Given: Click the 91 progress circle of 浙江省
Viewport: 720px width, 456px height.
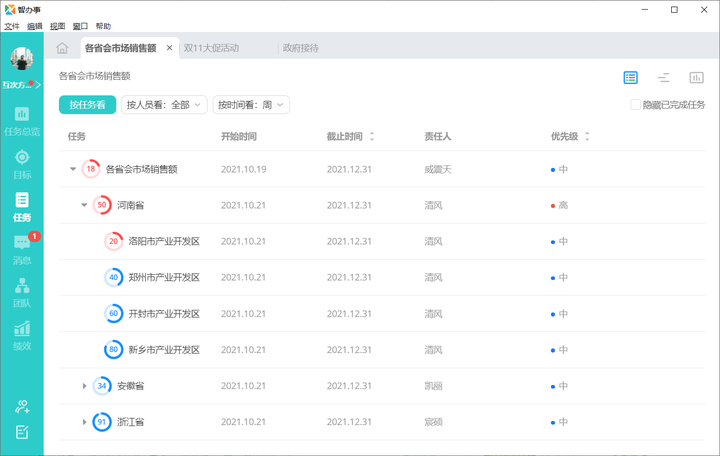Looking at the screenshot, I should (102, 422).
